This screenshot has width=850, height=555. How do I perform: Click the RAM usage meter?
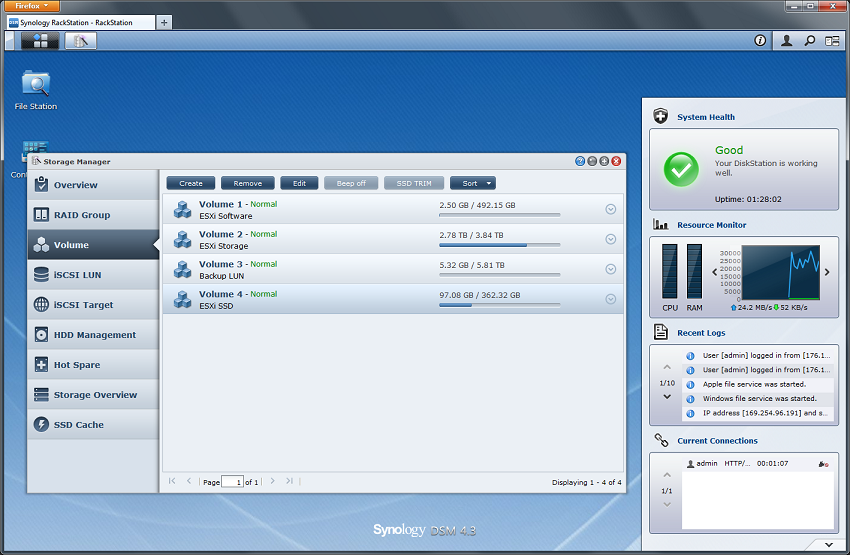click(694, 272)
